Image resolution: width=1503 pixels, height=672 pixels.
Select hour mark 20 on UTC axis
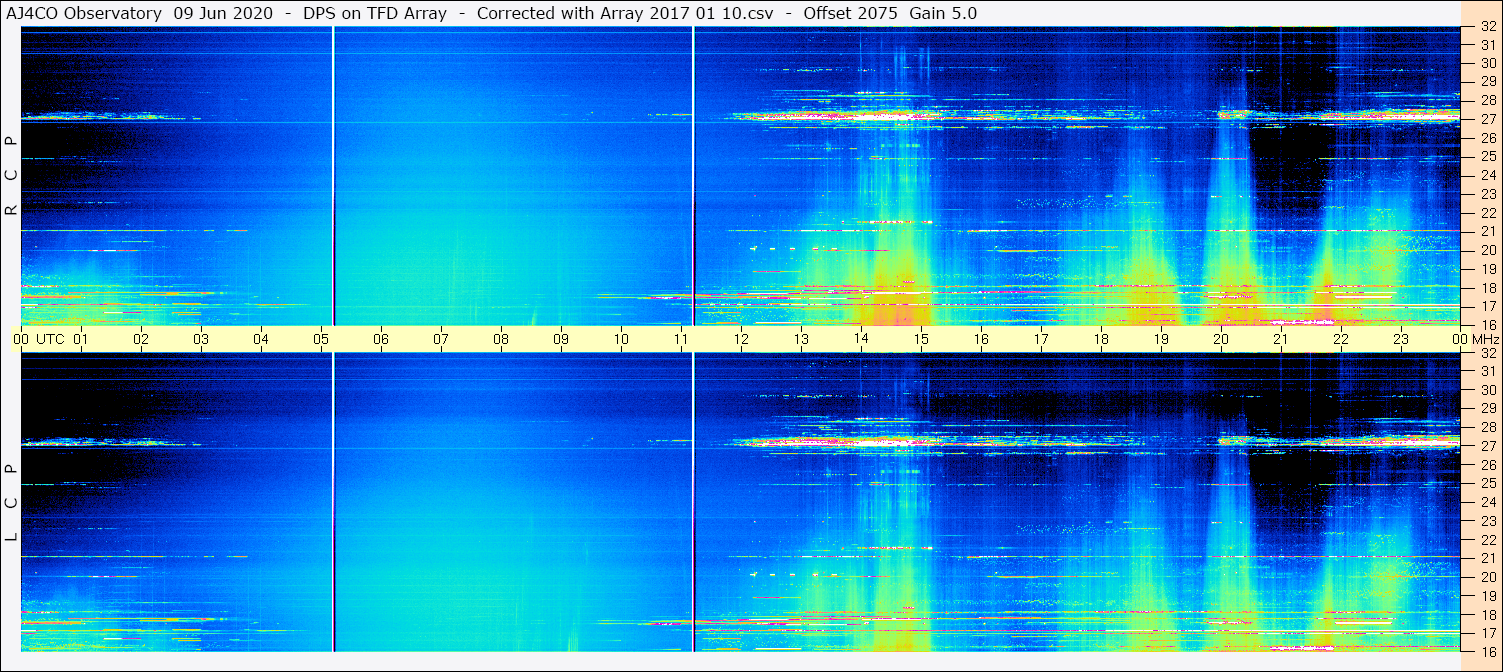coord(1221,340)
